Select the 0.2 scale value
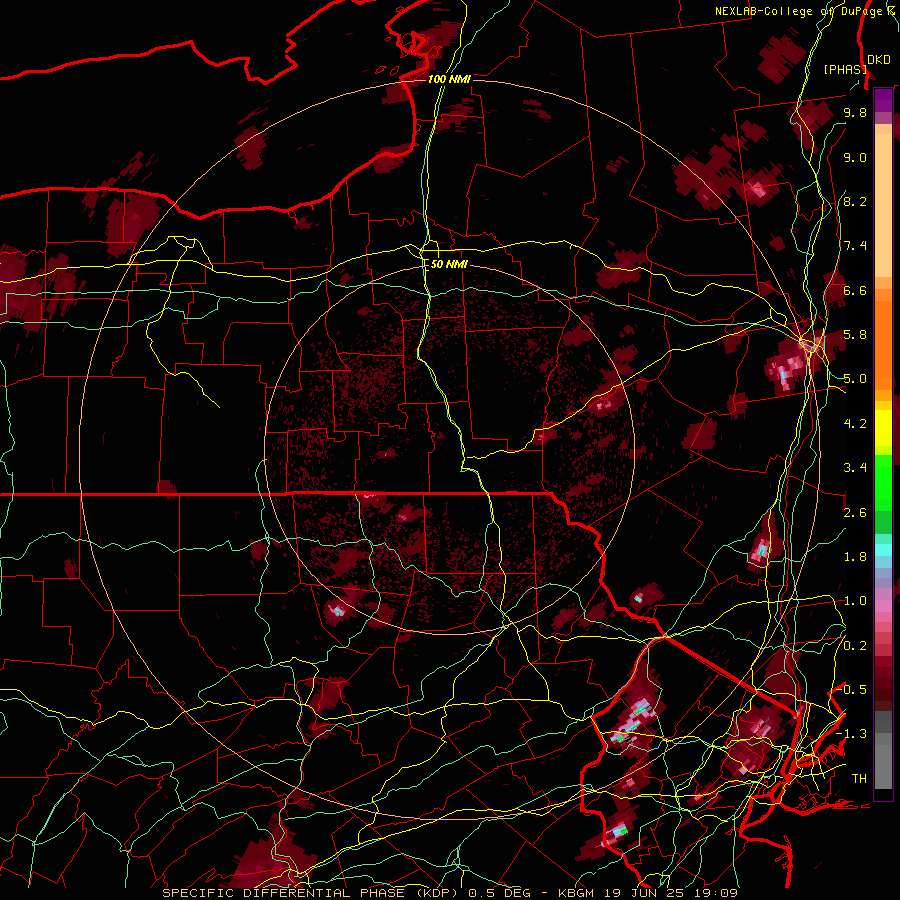 coord(855,646)
